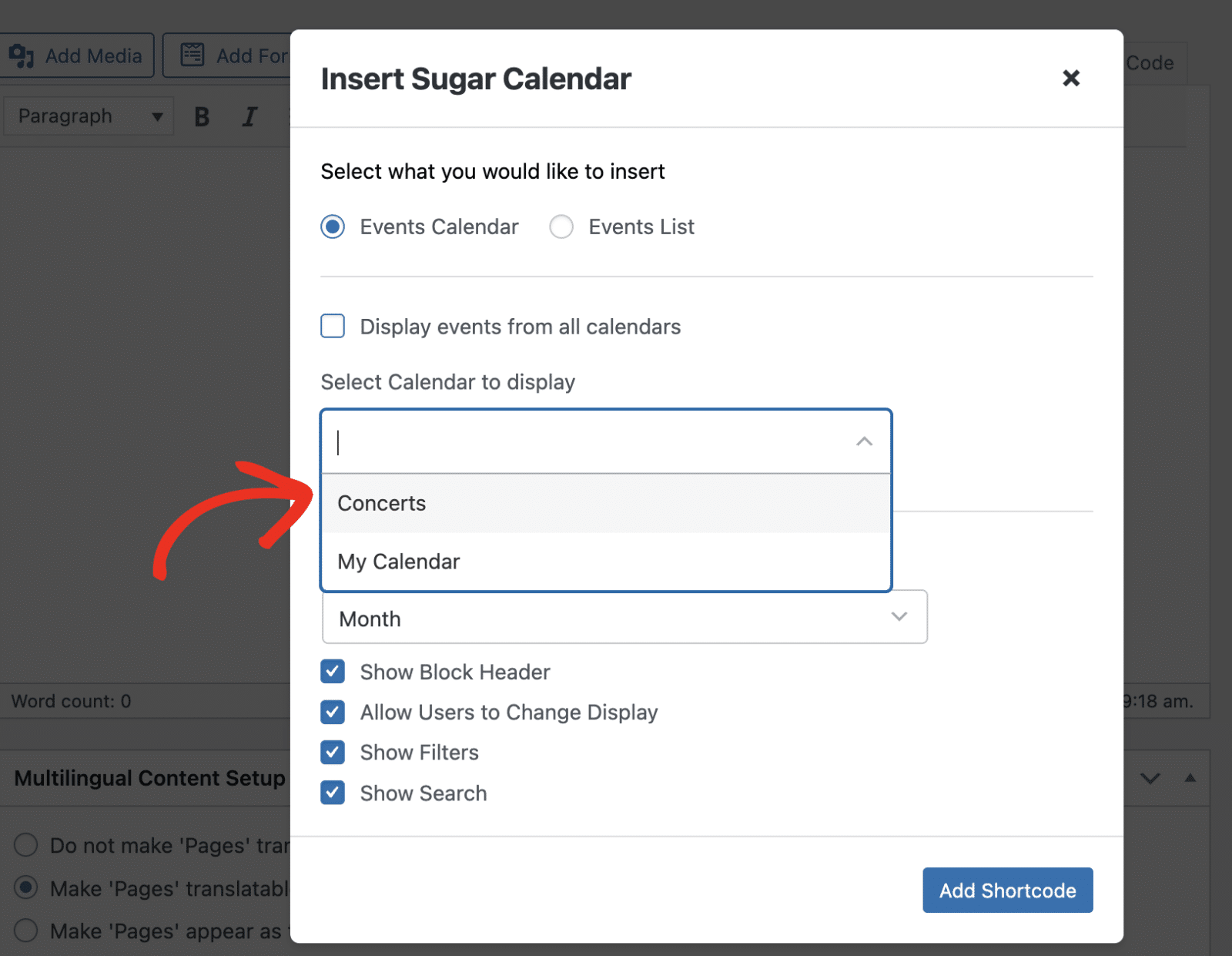Image resolution: width=1232 pixels, height=956 pixels.
Task: Uncheck Show Block Header checkbox
Action: coord(333,672)
